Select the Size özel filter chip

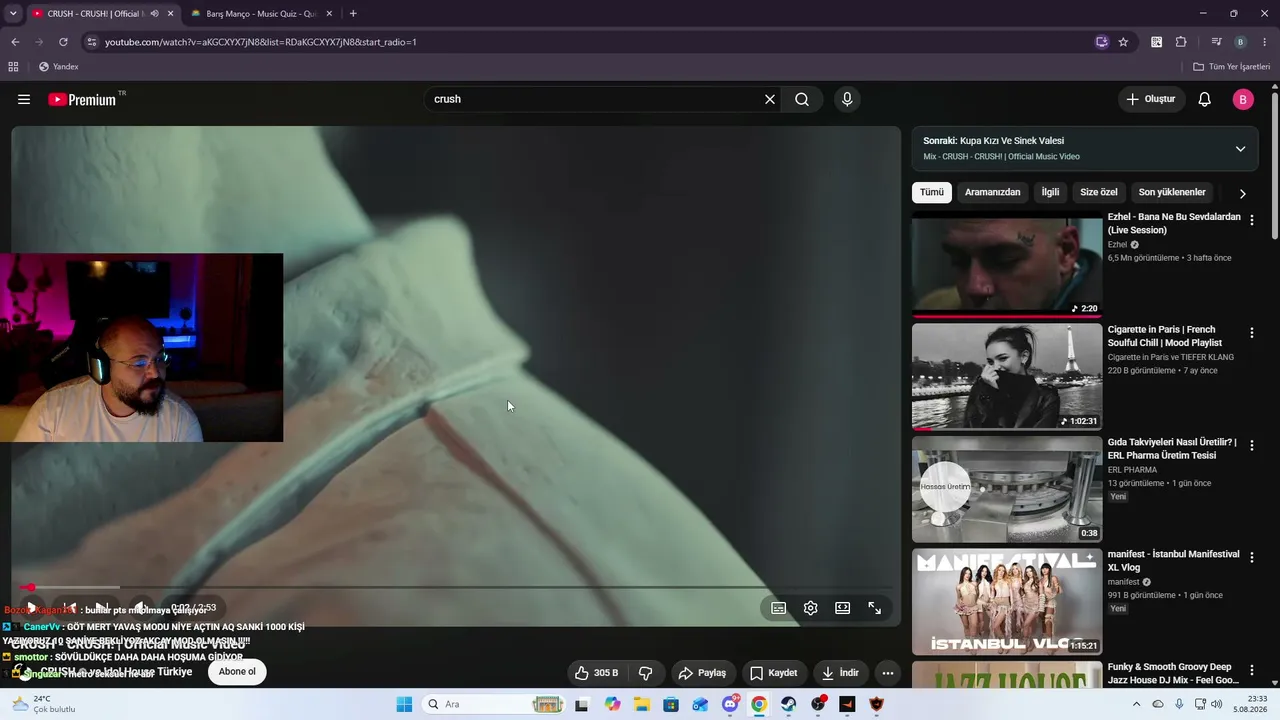[x=1099, y=192]
